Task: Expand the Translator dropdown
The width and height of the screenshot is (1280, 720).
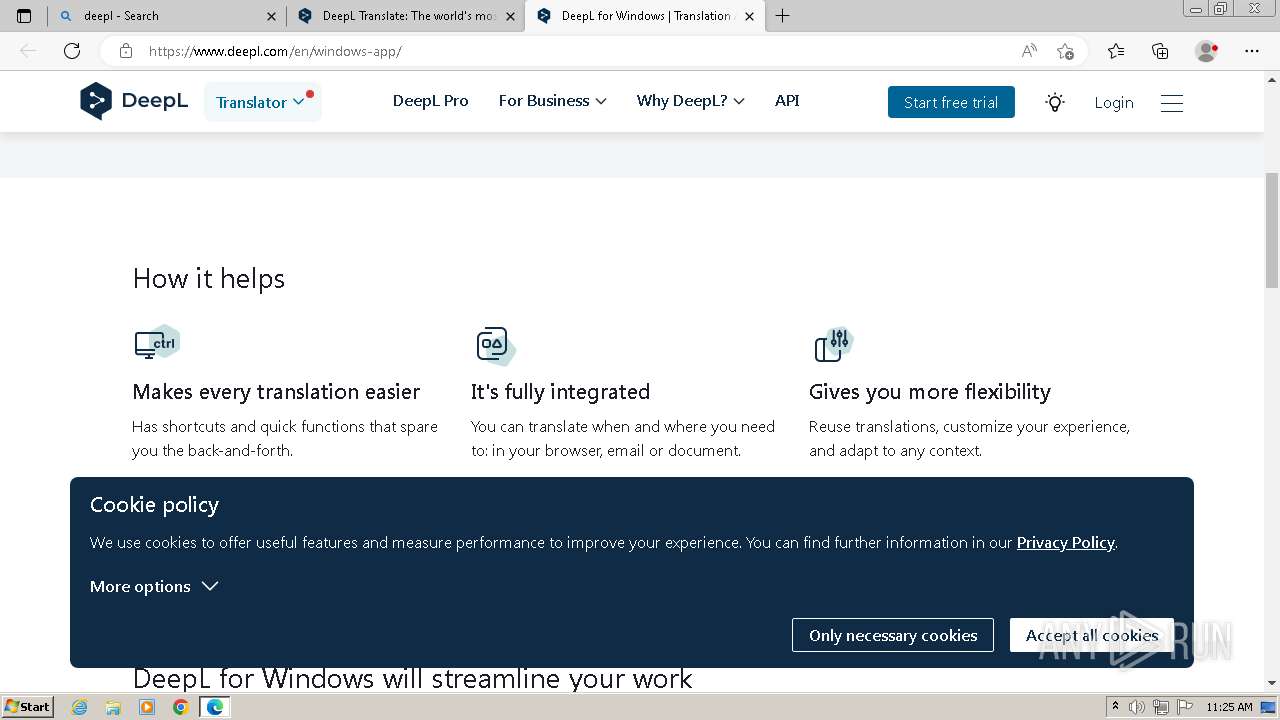Action: (x=262, y=102)
